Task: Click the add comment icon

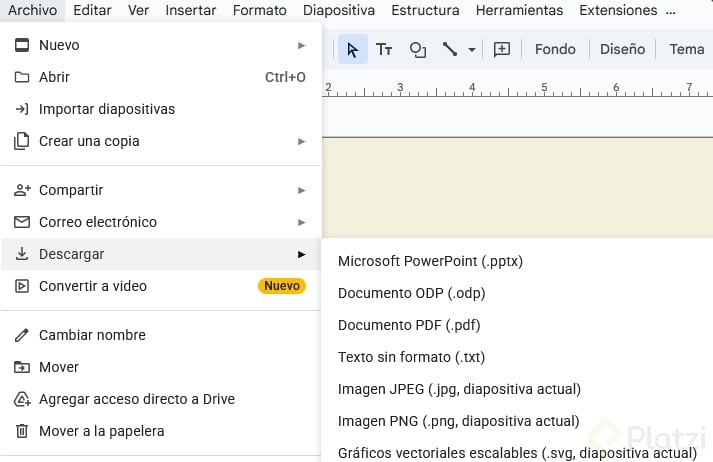Action: pyautogui.click(x=502, y=49)
